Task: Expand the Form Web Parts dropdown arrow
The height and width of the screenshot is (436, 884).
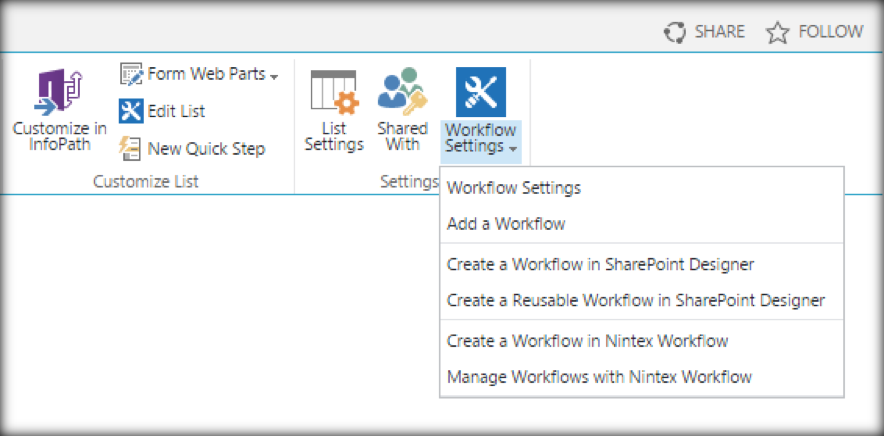Action: (x=274, y=76)
